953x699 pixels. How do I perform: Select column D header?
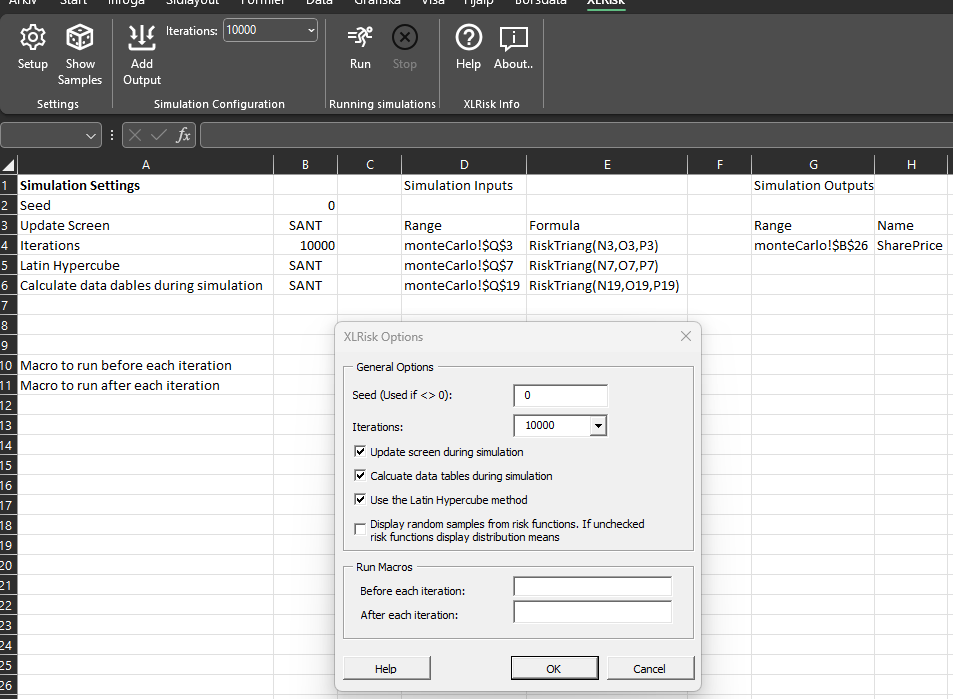pyautogui.click(x=464, y=165)
